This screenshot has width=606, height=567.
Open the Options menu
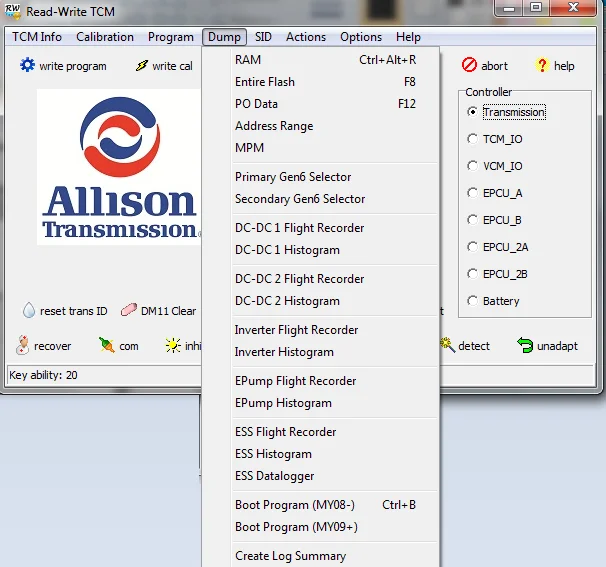361,37
